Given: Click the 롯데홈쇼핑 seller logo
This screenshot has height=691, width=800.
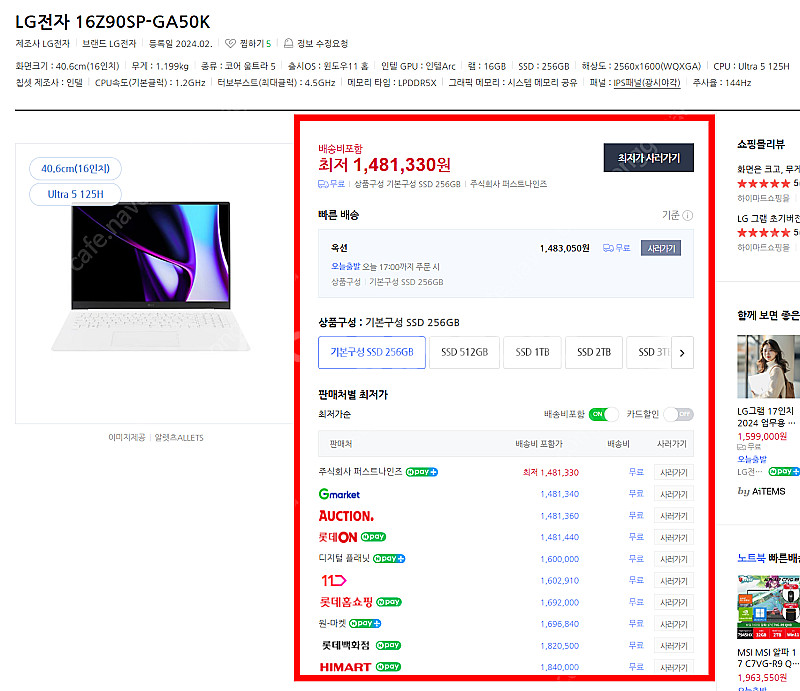Looking at the screenshot, I should point(346,602).
